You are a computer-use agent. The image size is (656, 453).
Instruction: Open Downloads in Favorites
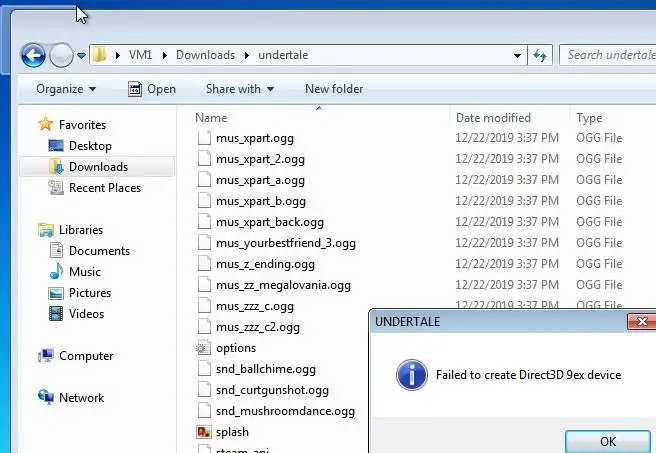[98, 166]
